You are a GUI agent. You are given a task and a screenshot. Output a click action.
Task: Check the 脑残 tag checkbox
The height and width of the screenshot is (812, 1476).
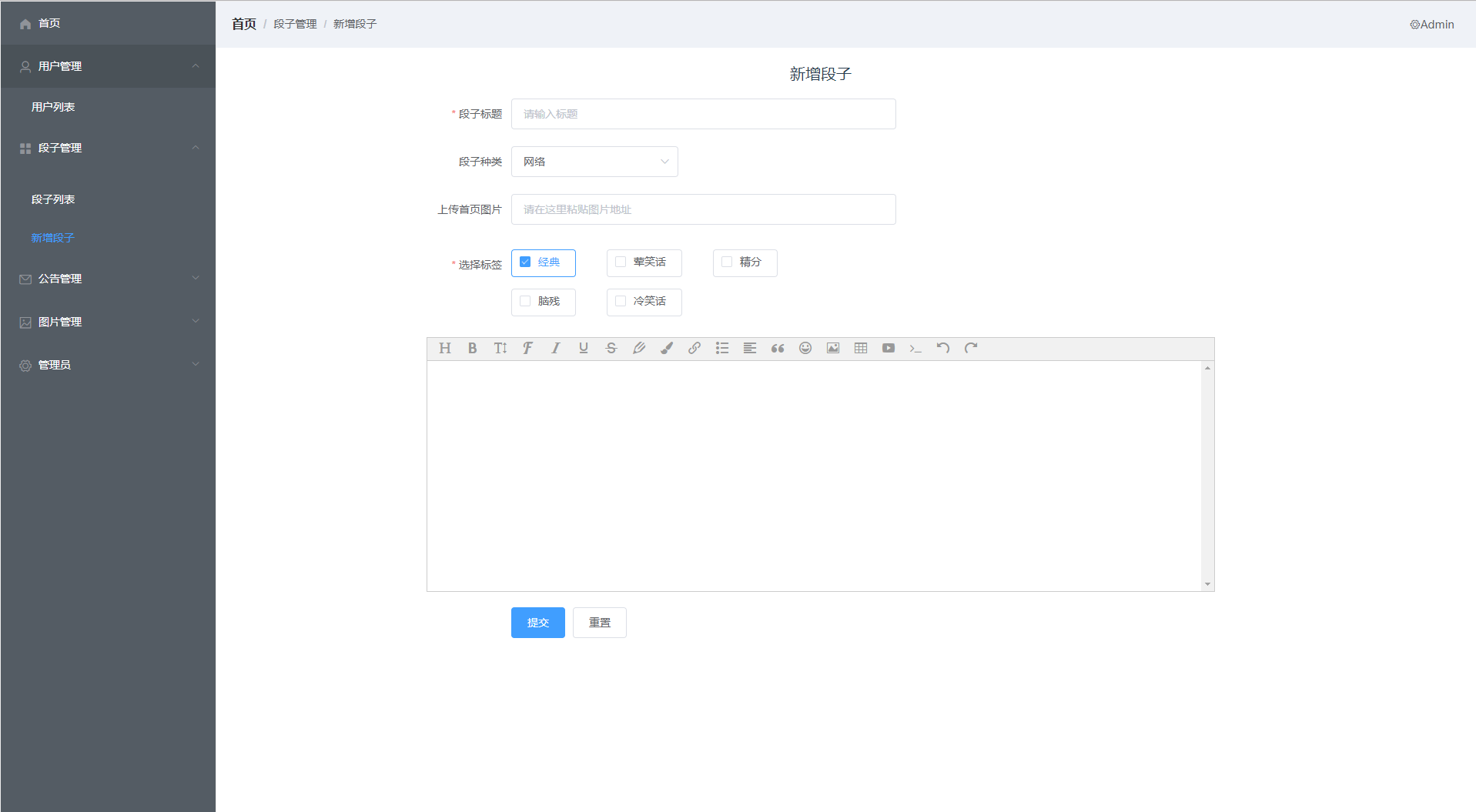point(525,301)
